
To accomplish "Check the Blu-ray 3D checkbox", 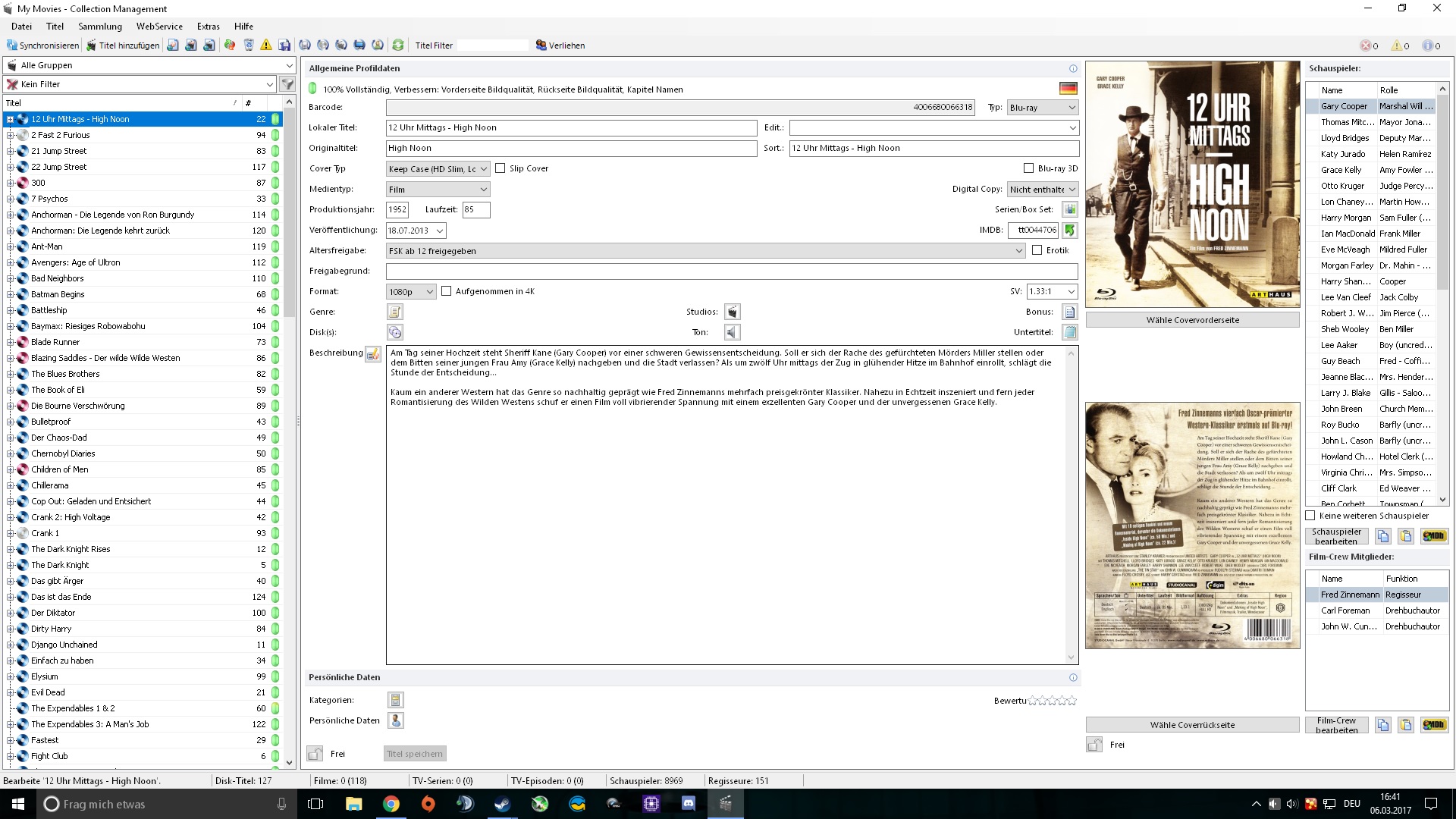I will [1028, 168].
